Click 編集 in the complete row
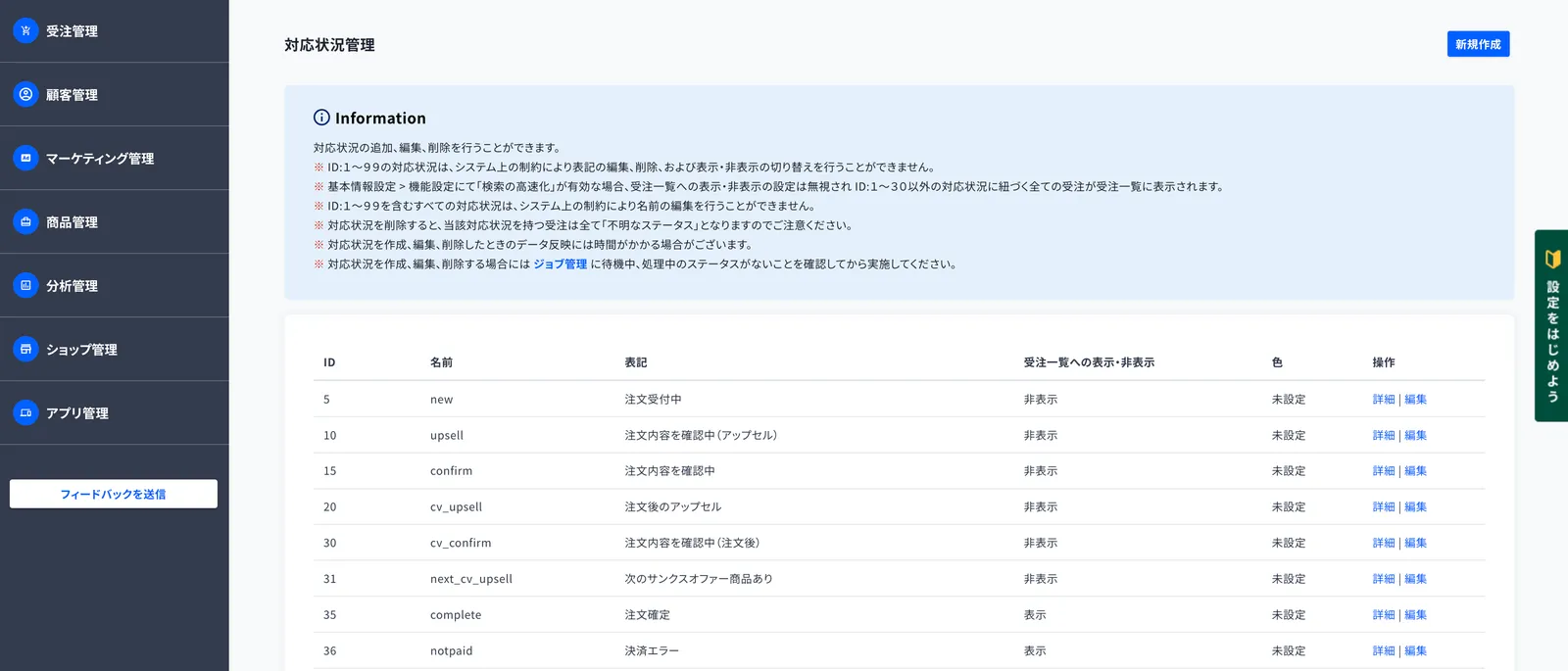 1415,615
